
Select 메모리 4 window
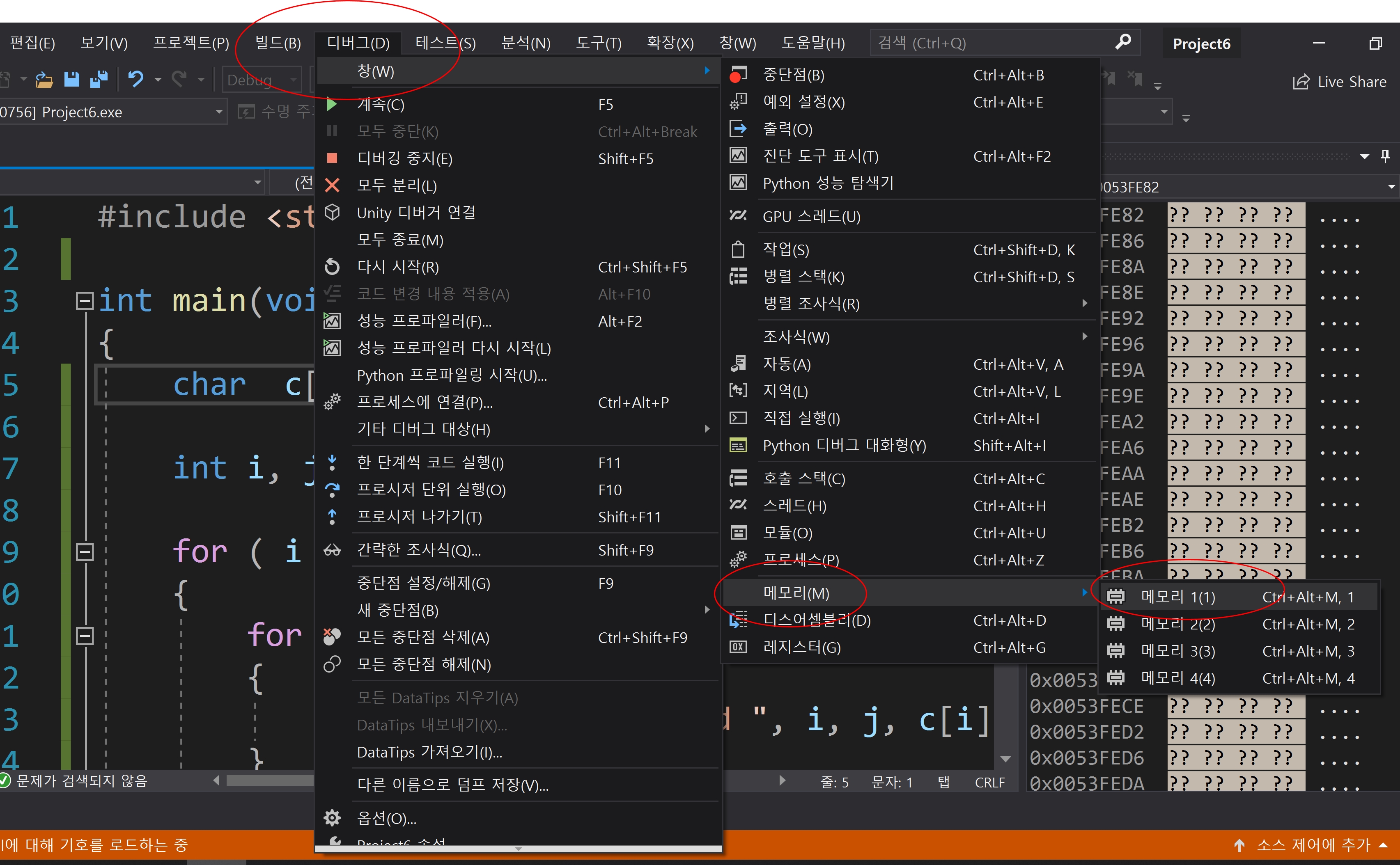1239,678
